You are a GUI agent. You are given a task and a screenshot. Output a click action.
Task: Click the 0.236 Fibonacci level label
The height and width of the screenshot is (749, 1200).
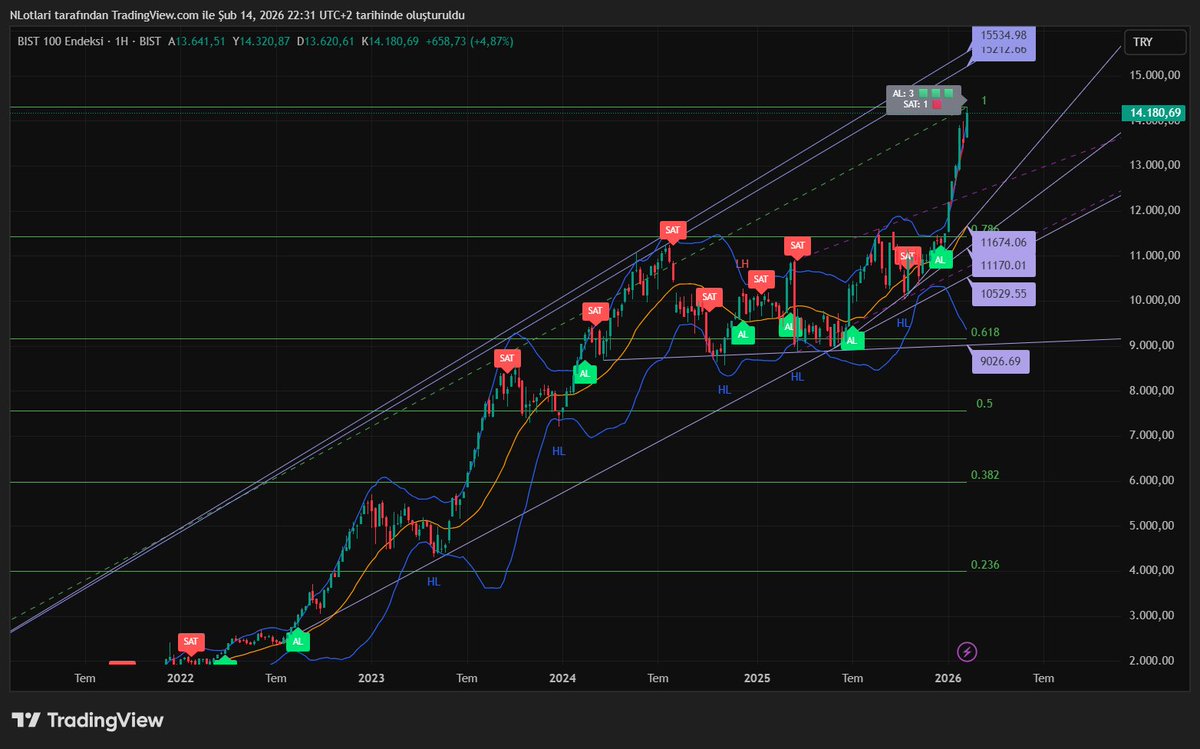point(984,565)
